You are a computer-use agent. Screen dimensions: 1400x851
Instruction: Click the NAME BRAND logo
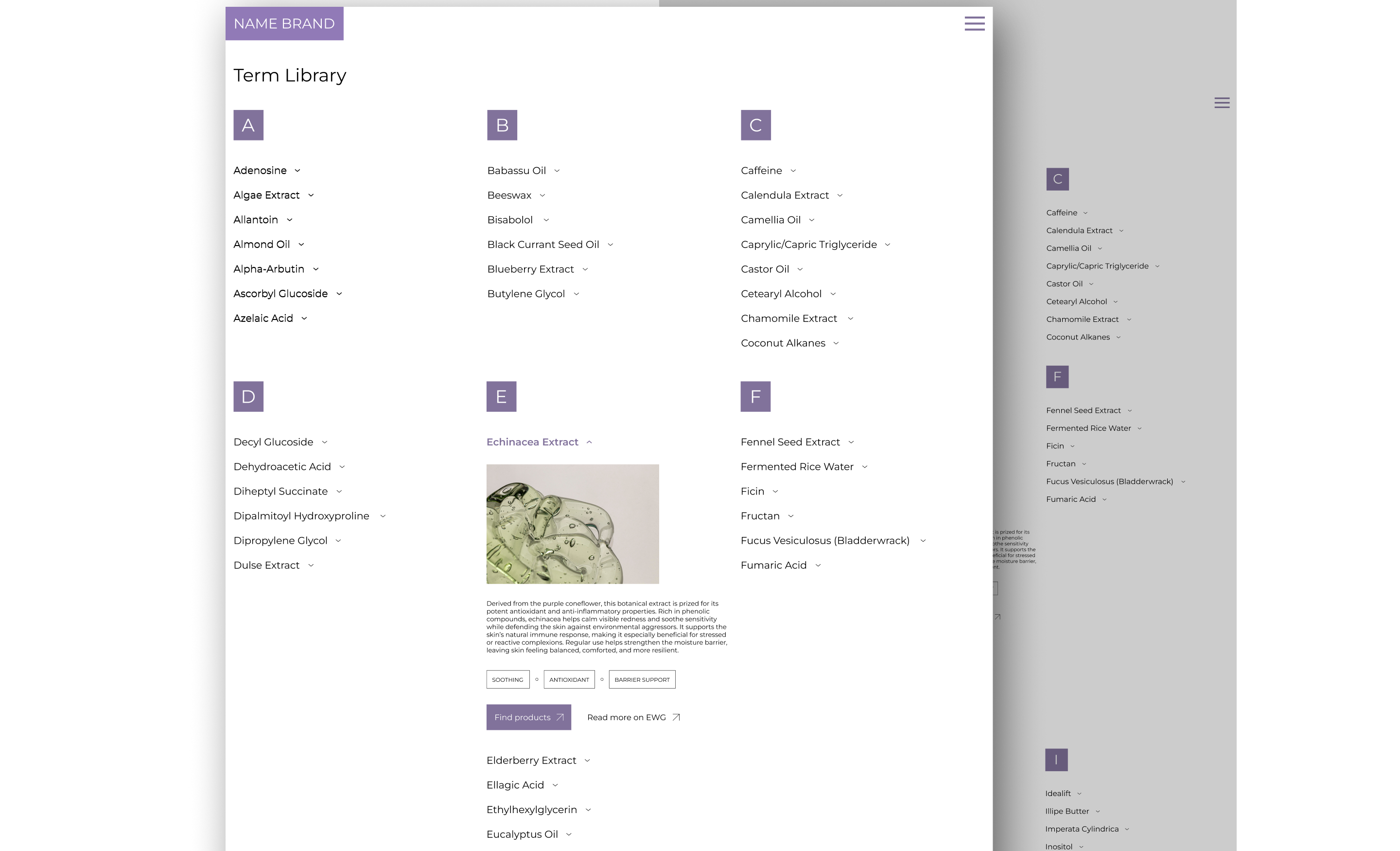point(284,23)
